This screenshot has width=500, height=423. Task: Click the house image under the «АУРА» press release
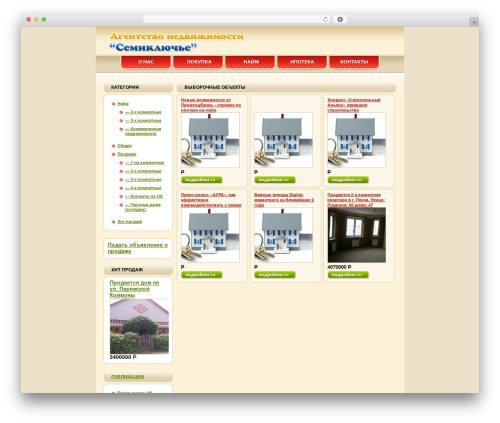[x=210, y=235]
